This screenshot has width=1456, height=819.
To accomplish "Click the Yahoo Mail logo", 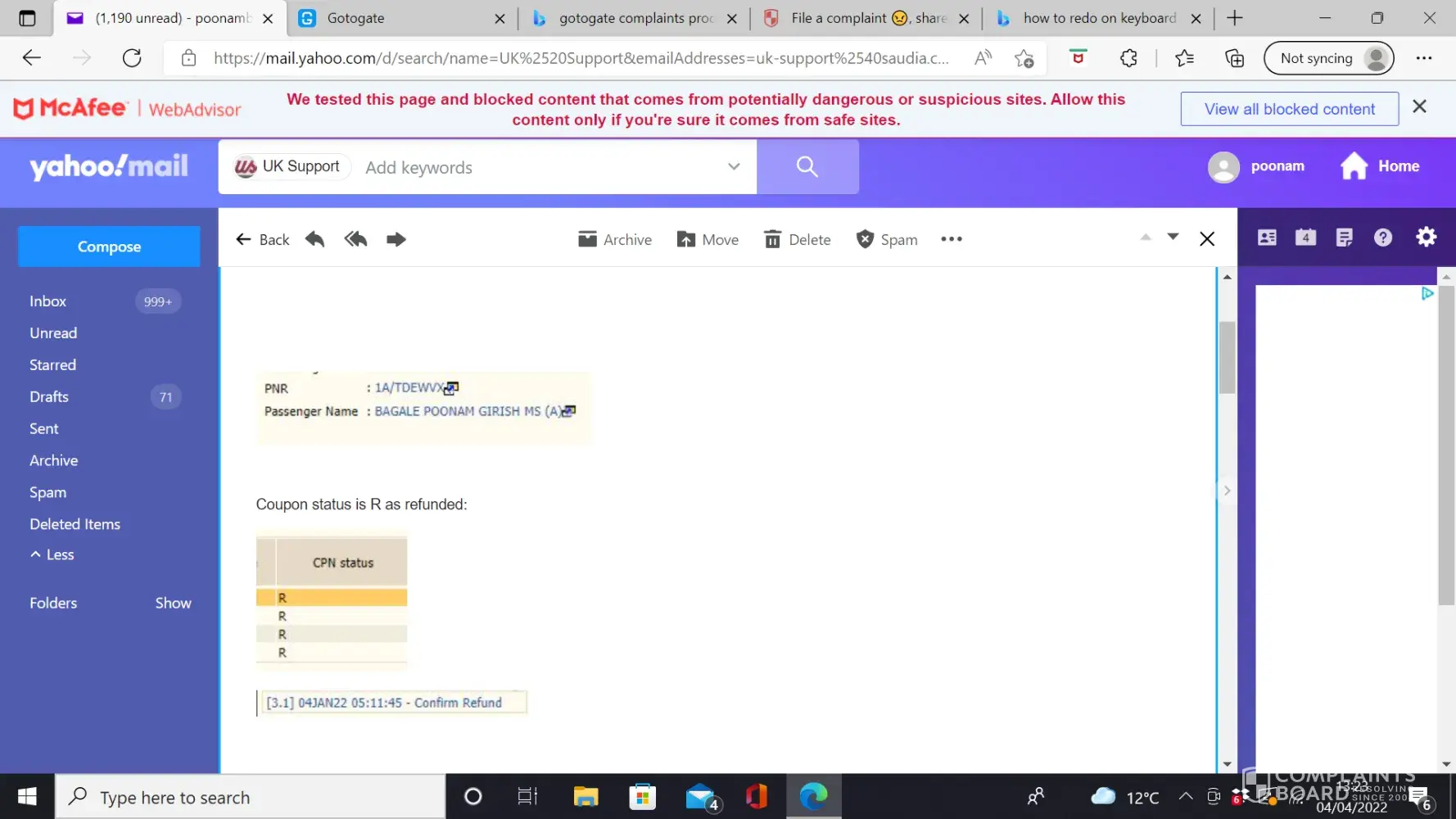I will (109, 167).
